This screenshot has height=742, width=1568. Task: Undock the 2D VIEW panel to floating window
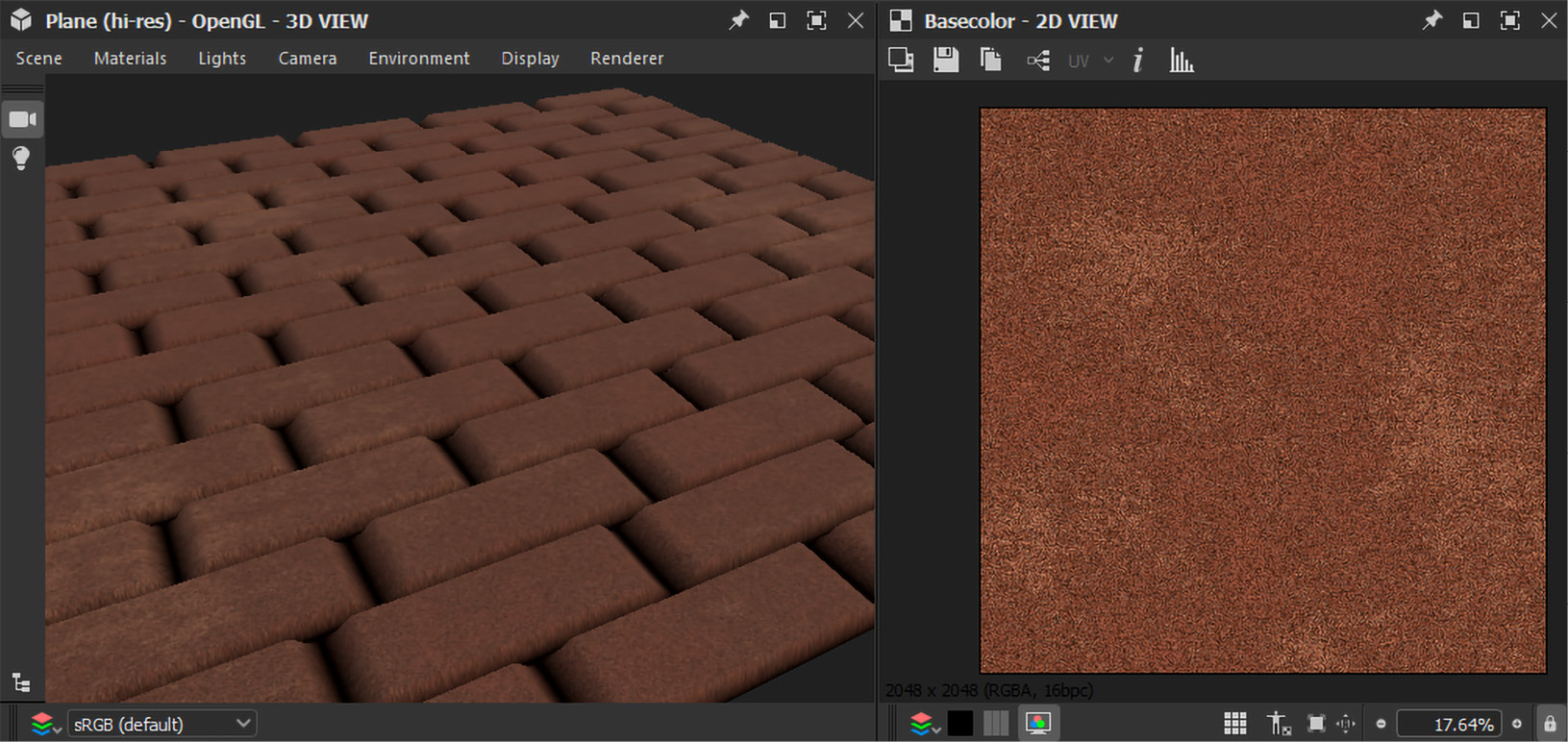tap(1471, 20)
